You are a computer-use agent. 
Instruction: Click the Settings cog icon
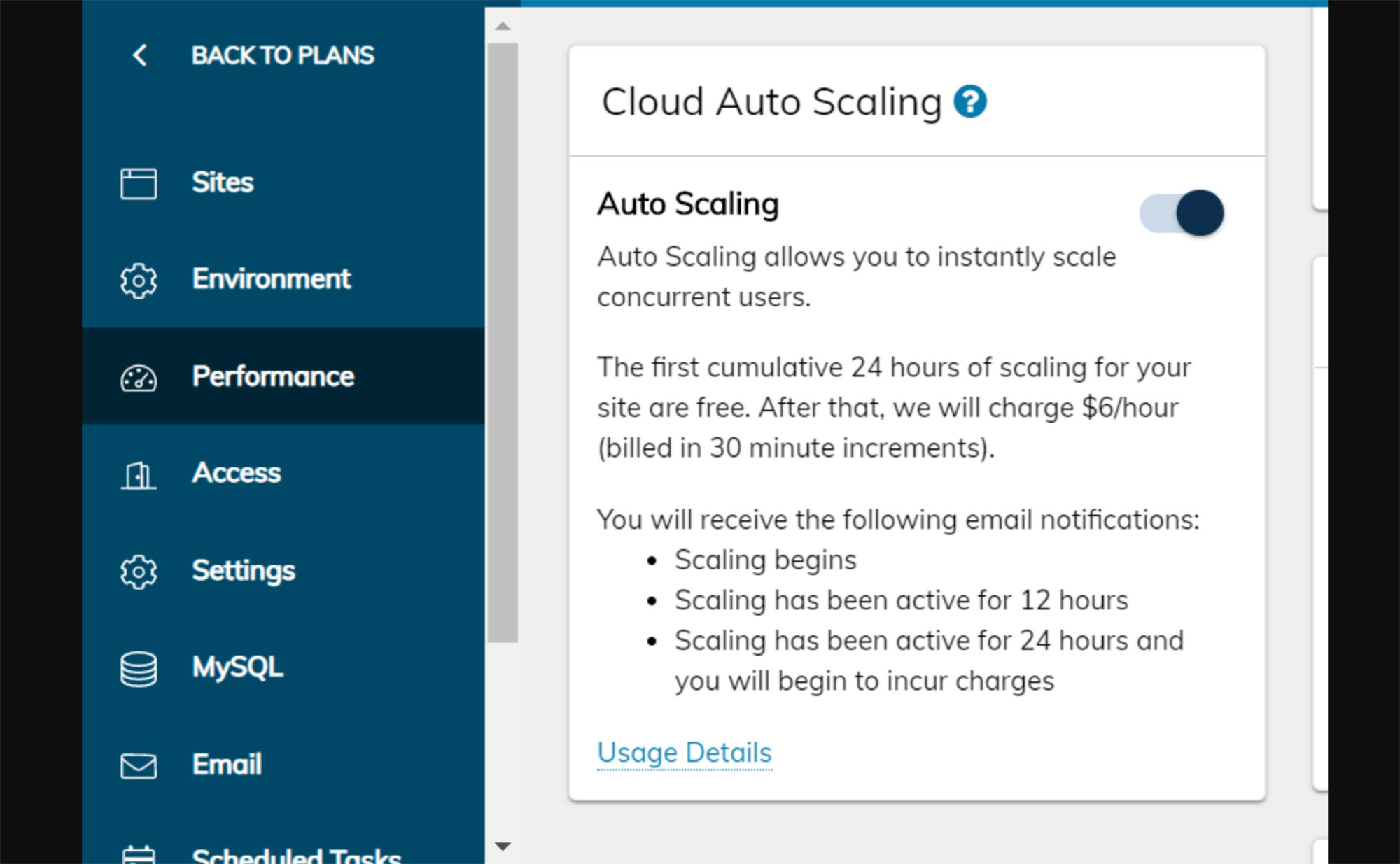click(x=139, y=572)
